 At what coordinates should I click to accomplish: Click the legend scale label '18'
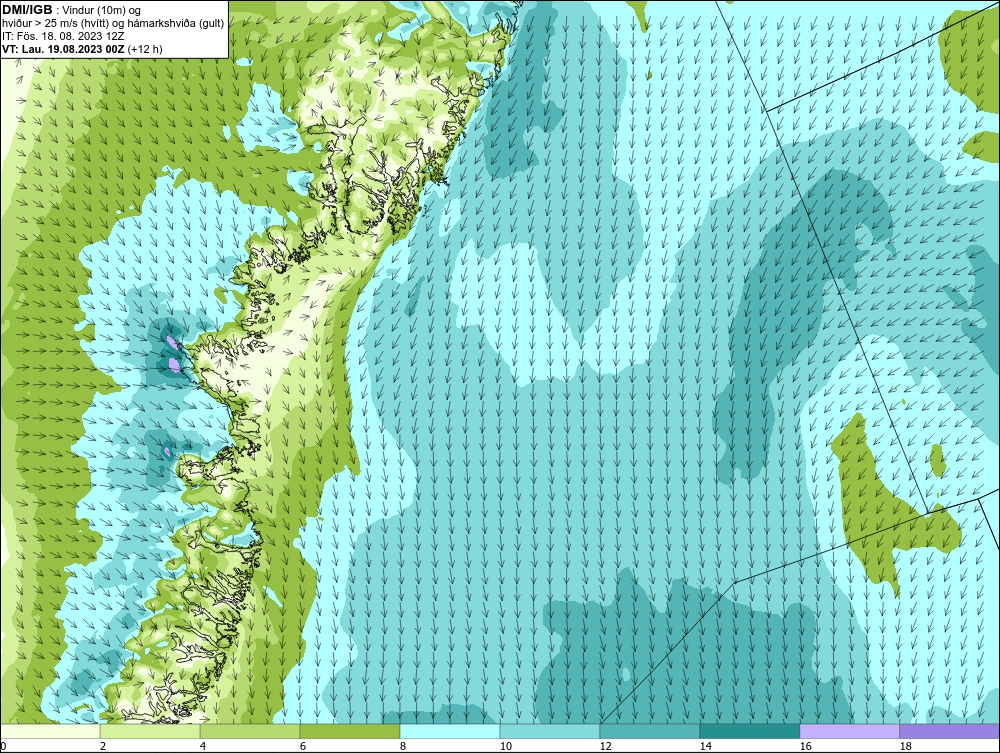click(x=905, y=746)
